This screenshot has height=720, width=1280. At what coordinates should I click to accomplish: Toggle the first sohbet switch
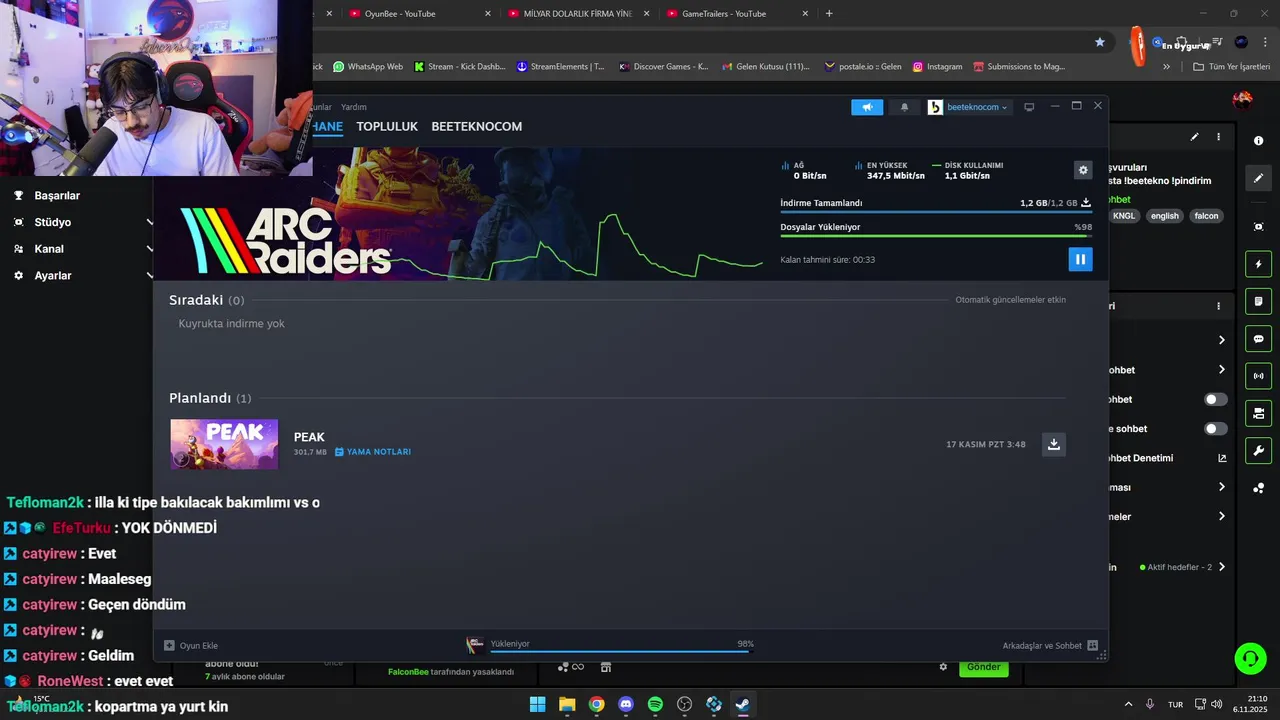click(x=1216, y=399)
